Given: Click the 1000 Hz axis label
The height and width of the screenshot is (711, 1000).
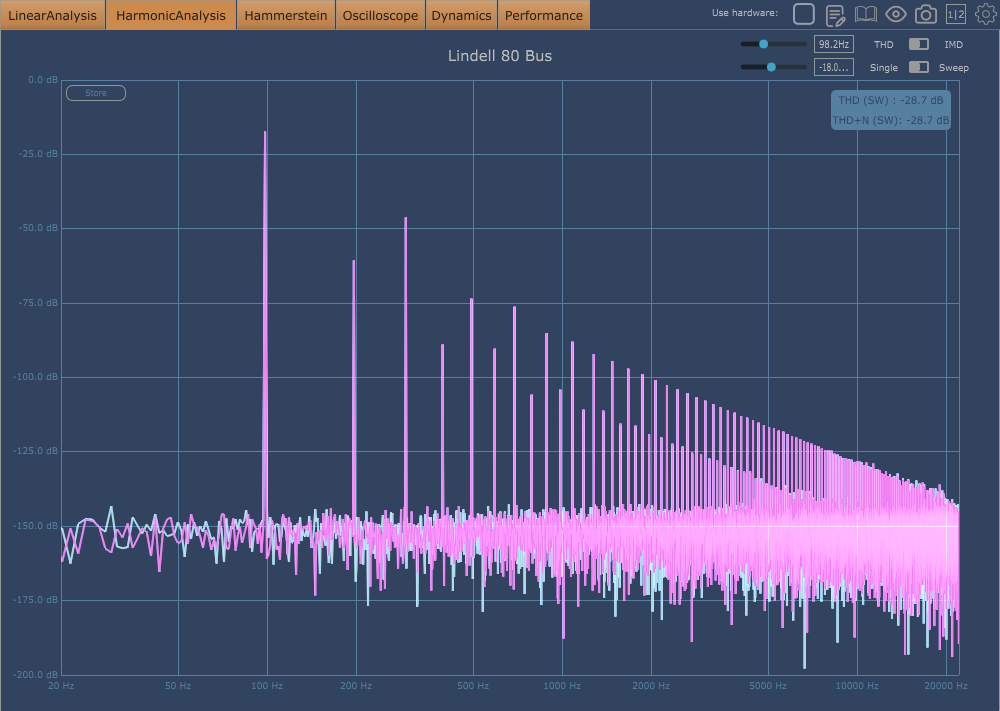Looking at the screenshot, I should pos(562,686).
